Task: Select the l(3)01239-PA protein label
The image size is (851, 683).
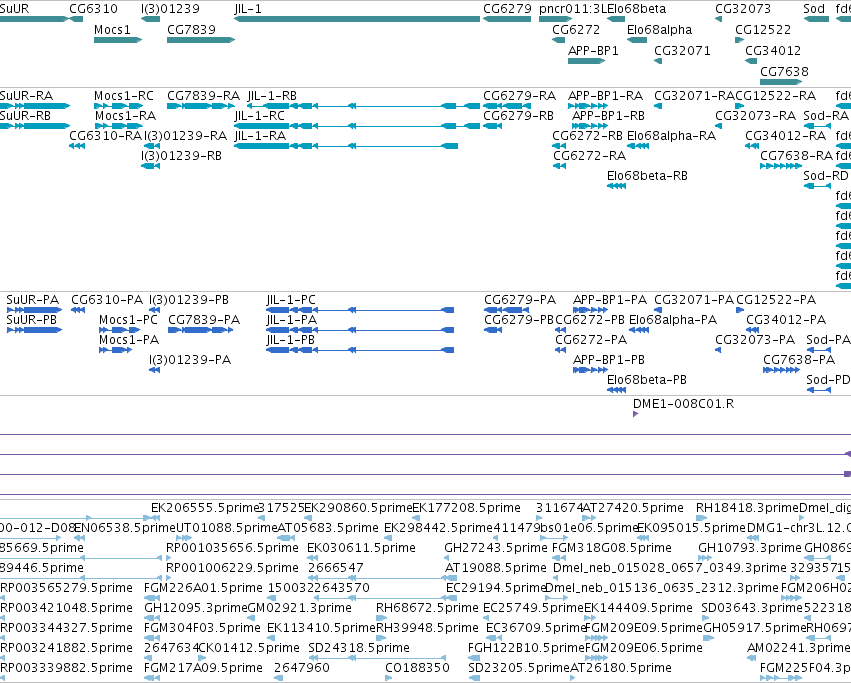Action: [190, 360]
